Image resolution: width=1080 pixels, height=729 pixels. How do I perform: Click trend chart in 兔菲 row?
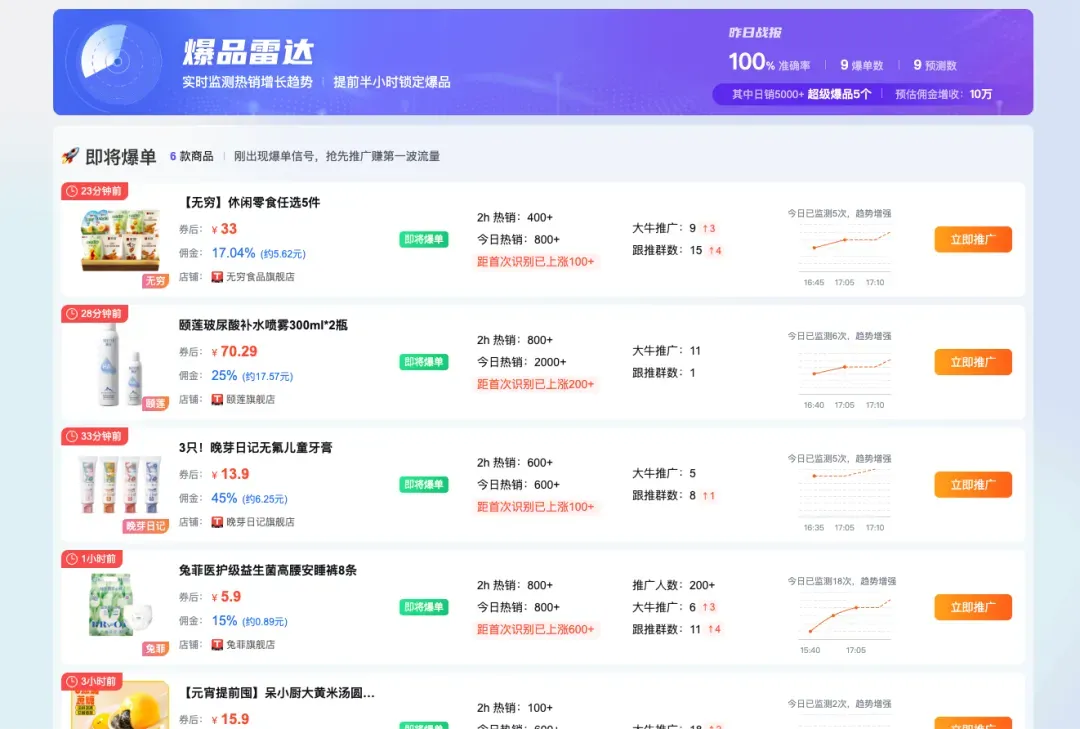(x=844, y=622)
